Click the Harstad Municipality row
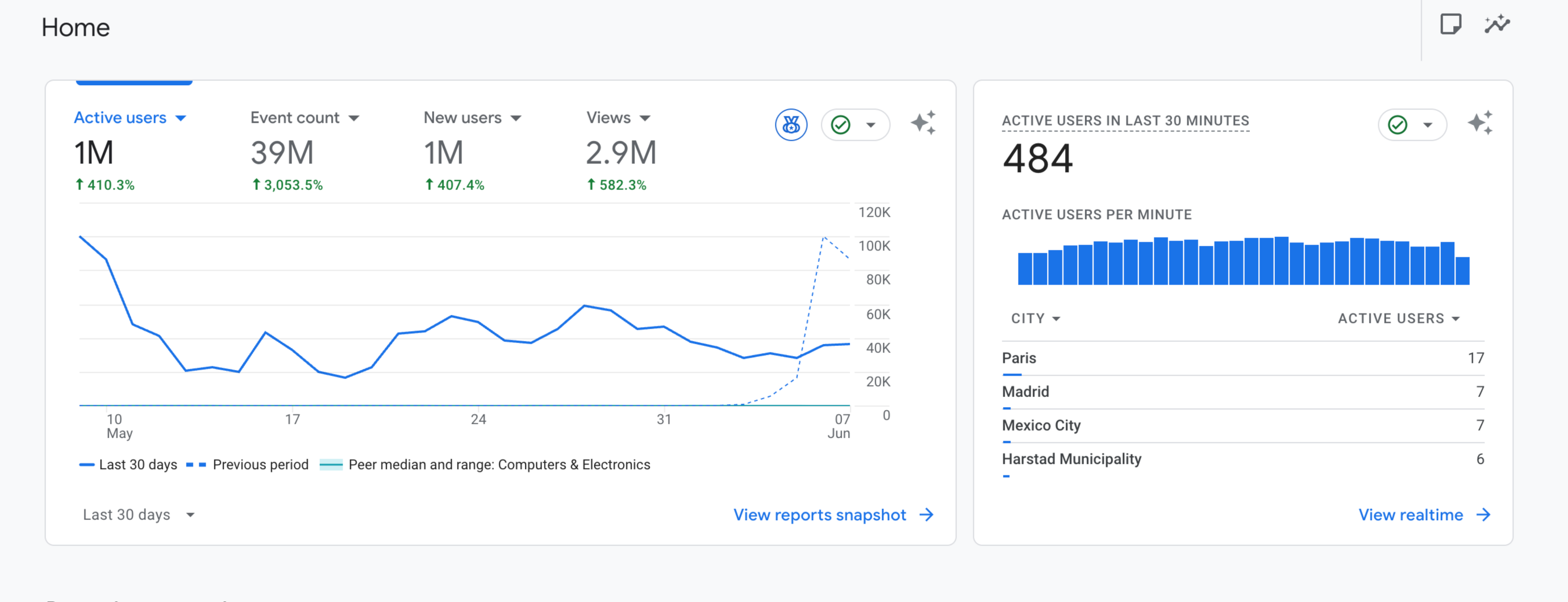 [1243, 459]
